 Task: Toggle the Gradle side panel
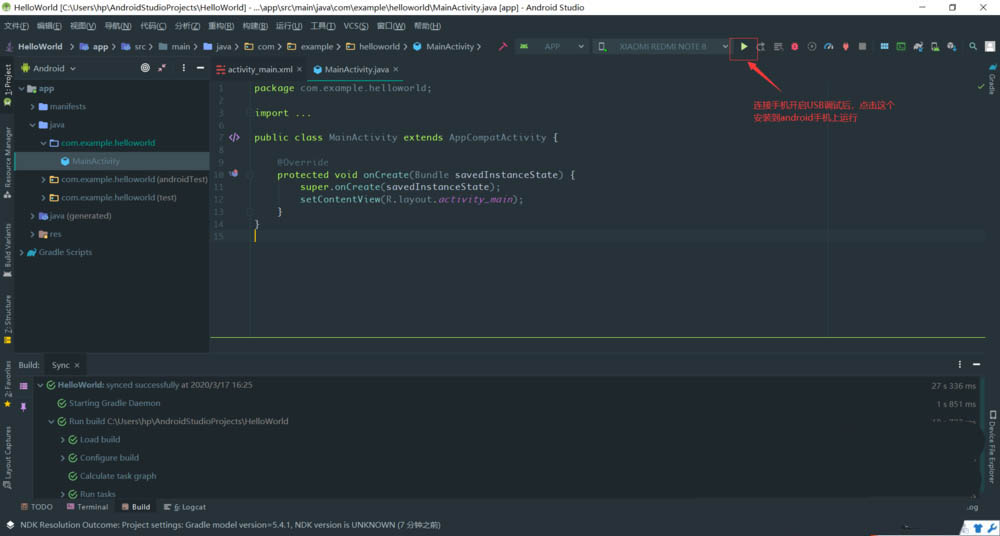pyautogui.click(x=992, y=78)
